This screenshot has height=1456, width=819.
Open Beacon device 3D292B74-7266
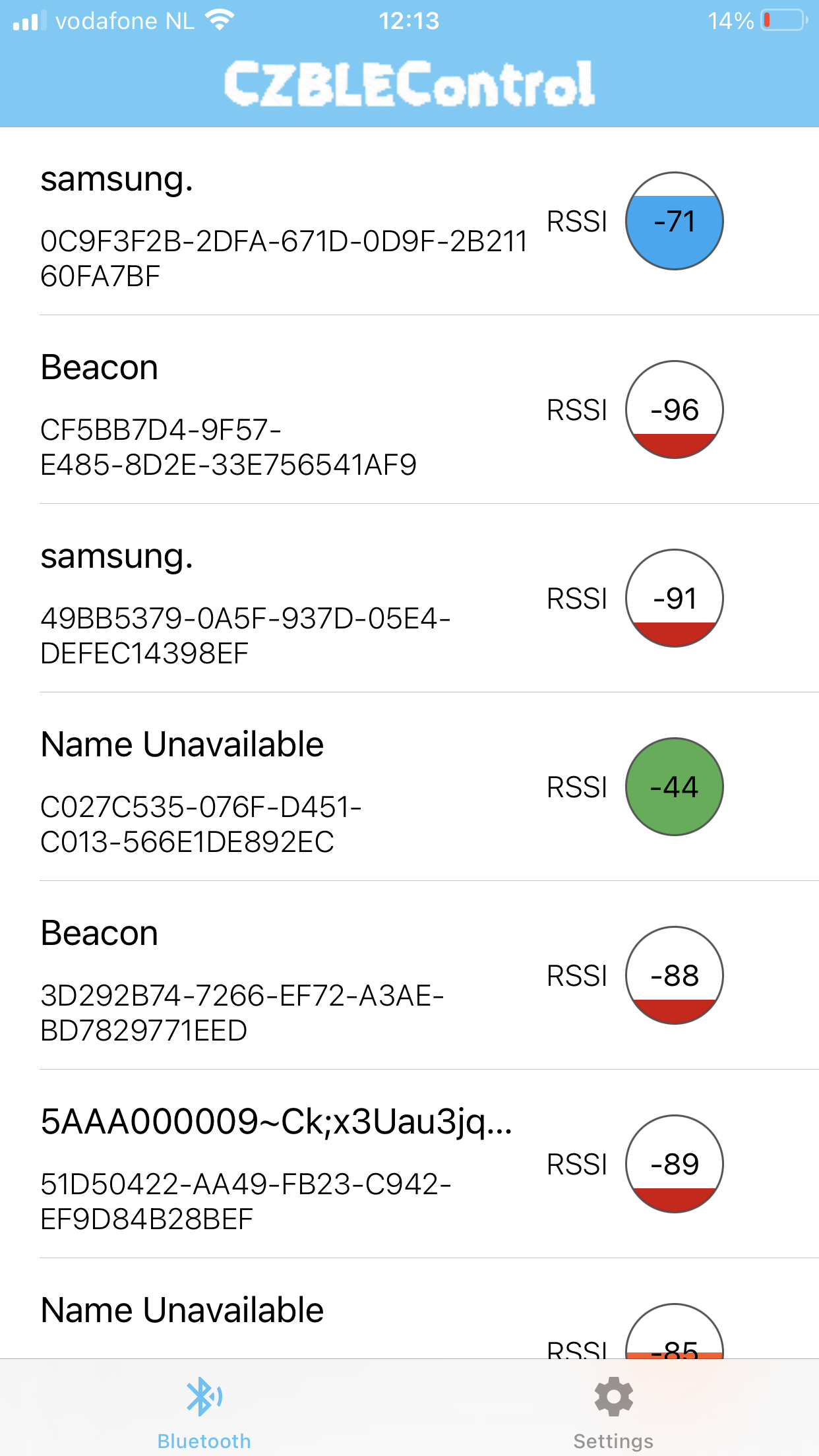(x=409, y=975)
